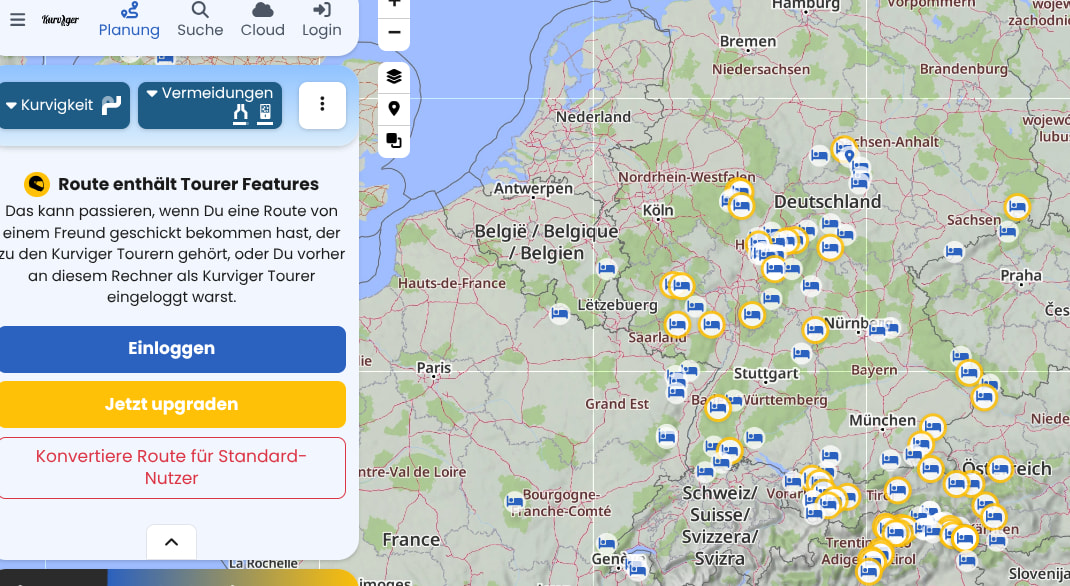Open the three-dot more options menu
The image size is (1070, 586).
click(322, 105)
